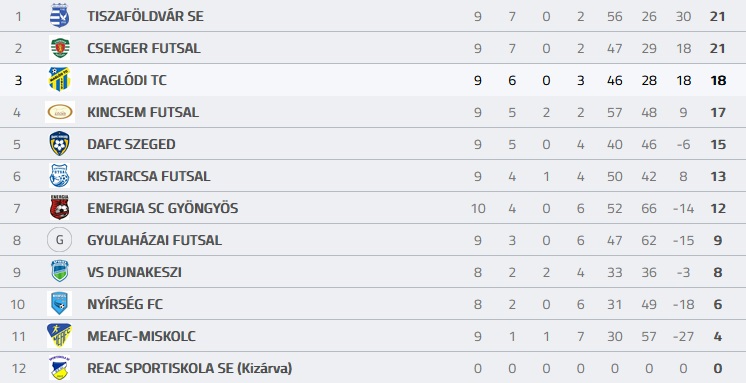This screenshot has width=746, height=383.
Task: Select the REAC SPORTISKOLA SE (Kizárva) row
Action: pos(373,368)
